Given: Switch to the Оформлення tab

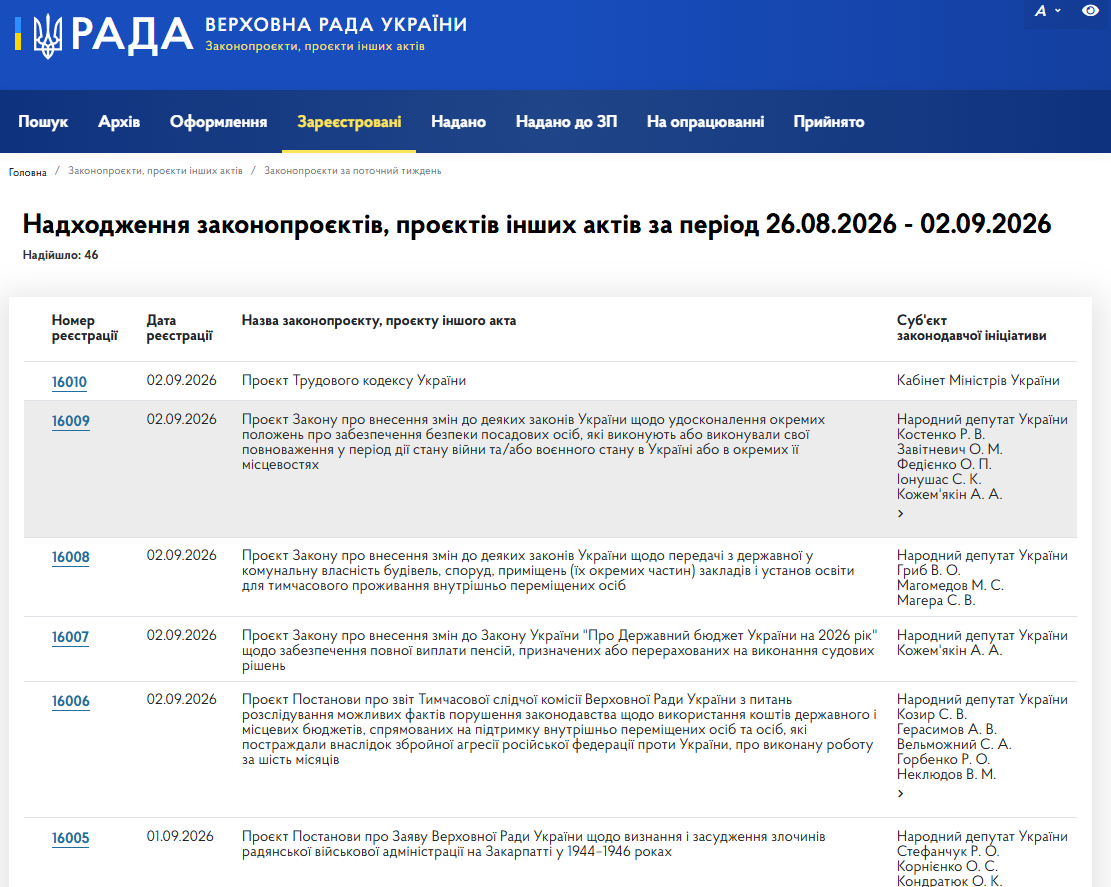Looking at the screenshot, I should (218, 122).
